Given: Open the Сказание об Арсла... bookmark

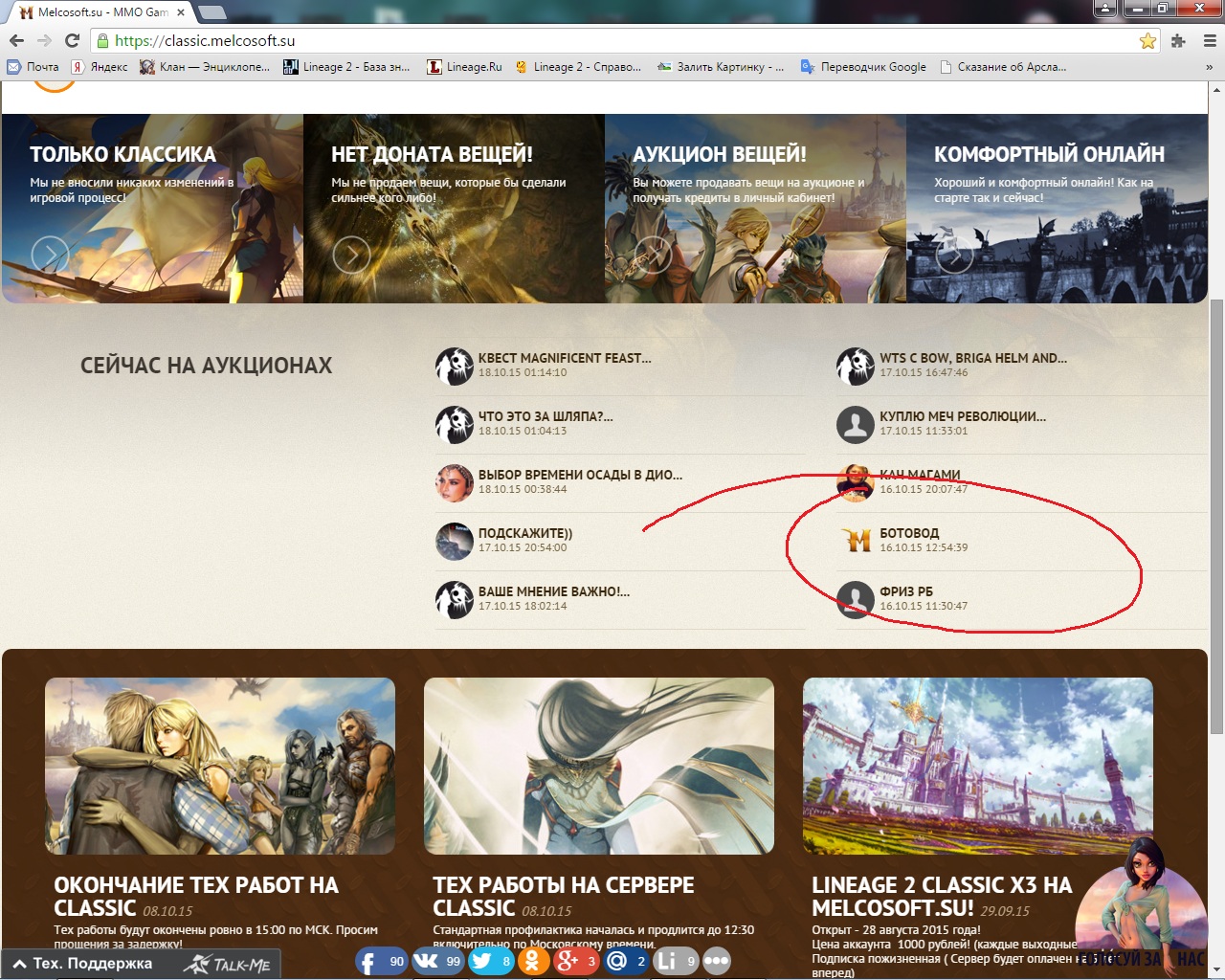Looking at the screenshot, I should pyautogui.click(x=1003, y=67).
